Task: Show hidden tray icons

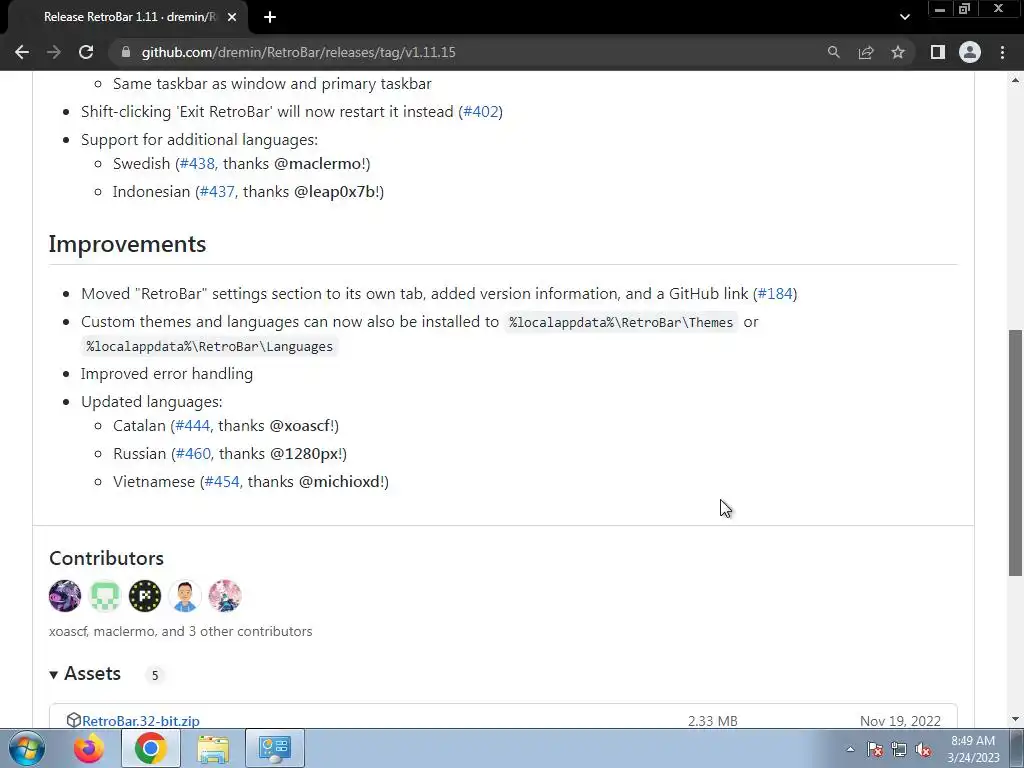Action: [850, 749]
